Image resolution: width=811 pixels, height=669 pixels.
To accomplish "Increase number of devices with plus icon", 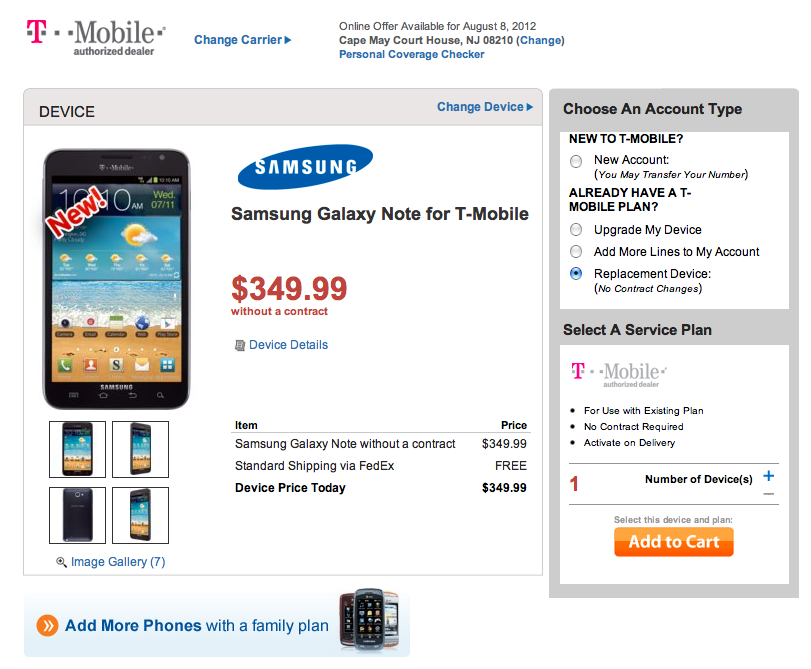I will click(768, 476).
